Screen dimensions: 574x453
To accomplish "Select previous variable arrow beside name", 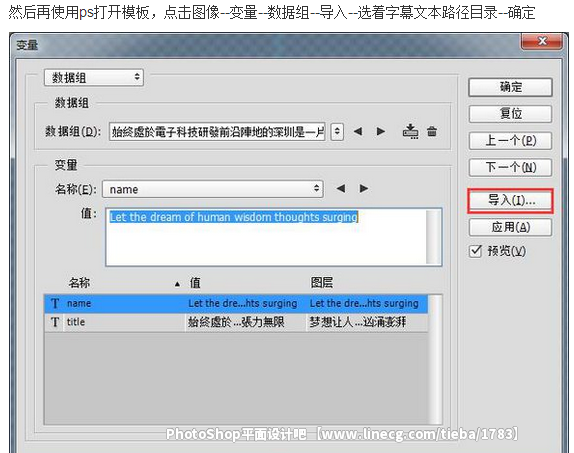I will point(341,189).
